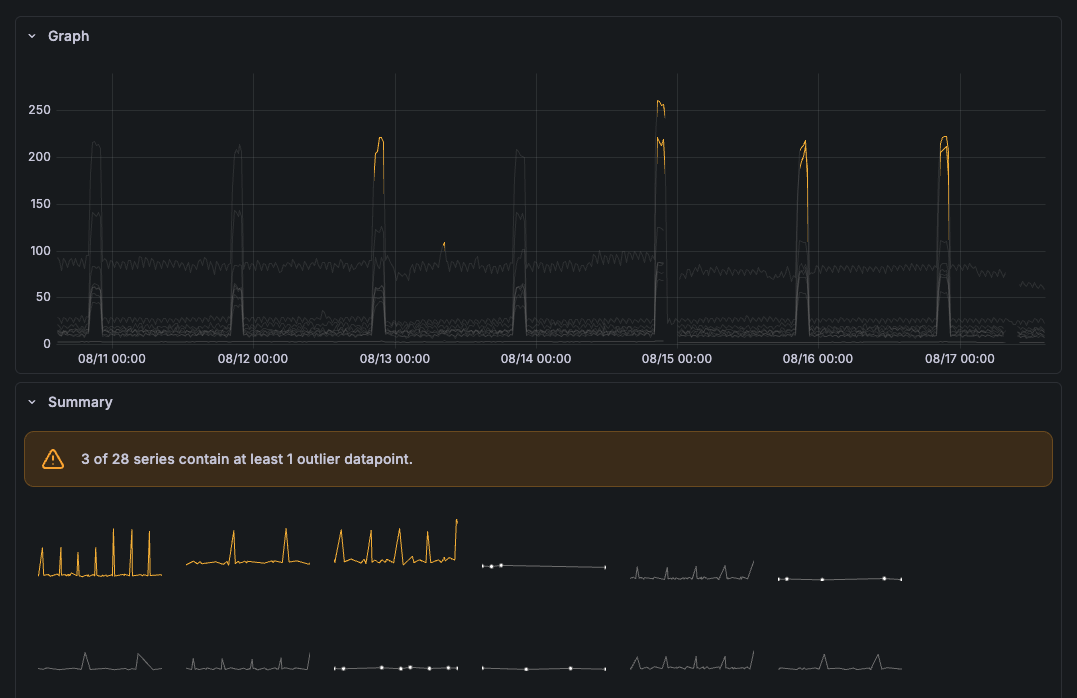Open the orange sparkline with seven spikes
This screenshot has width=1077, height=698.
tap(100, 552)
